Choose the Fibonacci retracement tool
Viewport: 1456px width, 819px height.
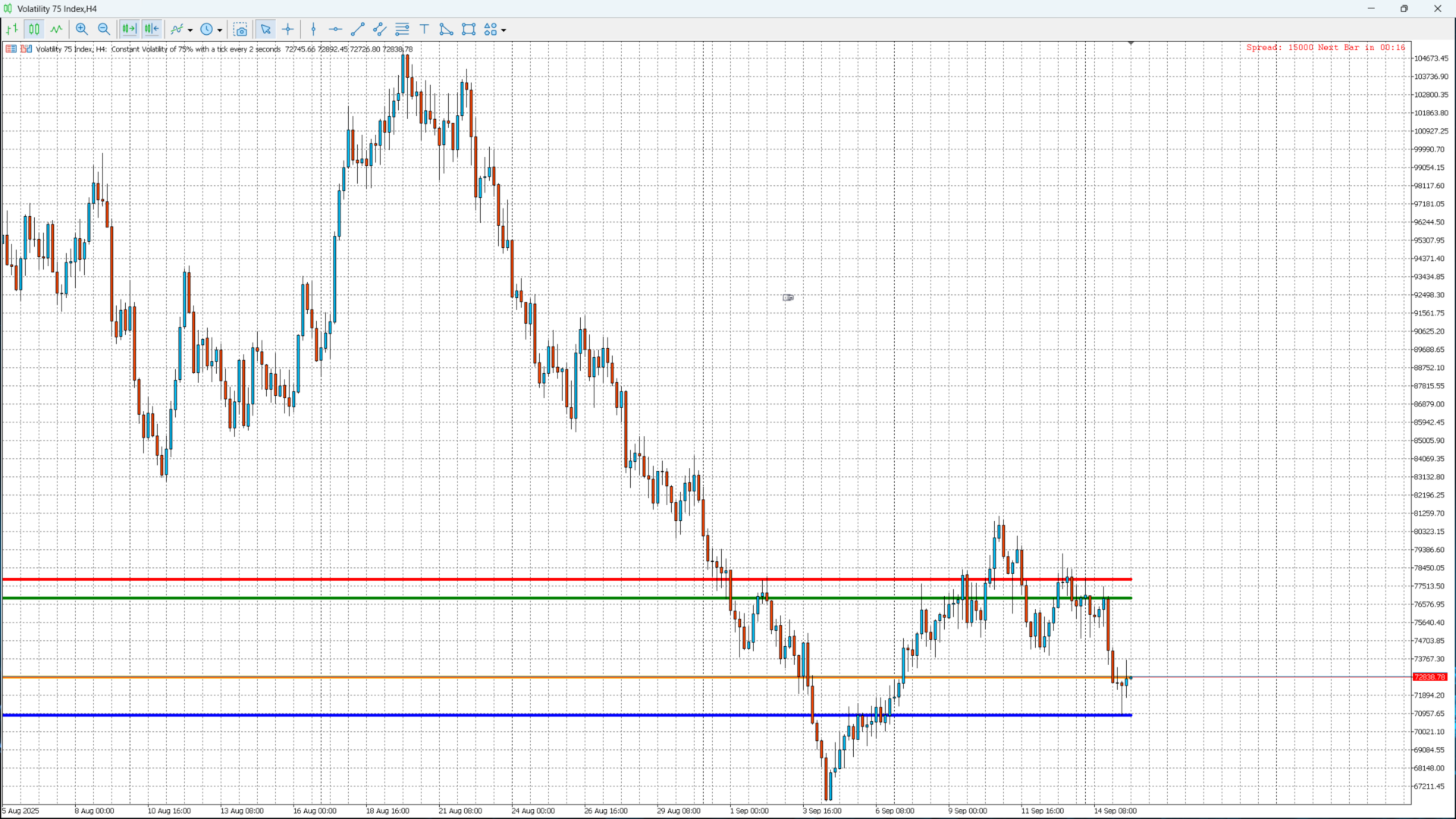[x=402, y=30]
